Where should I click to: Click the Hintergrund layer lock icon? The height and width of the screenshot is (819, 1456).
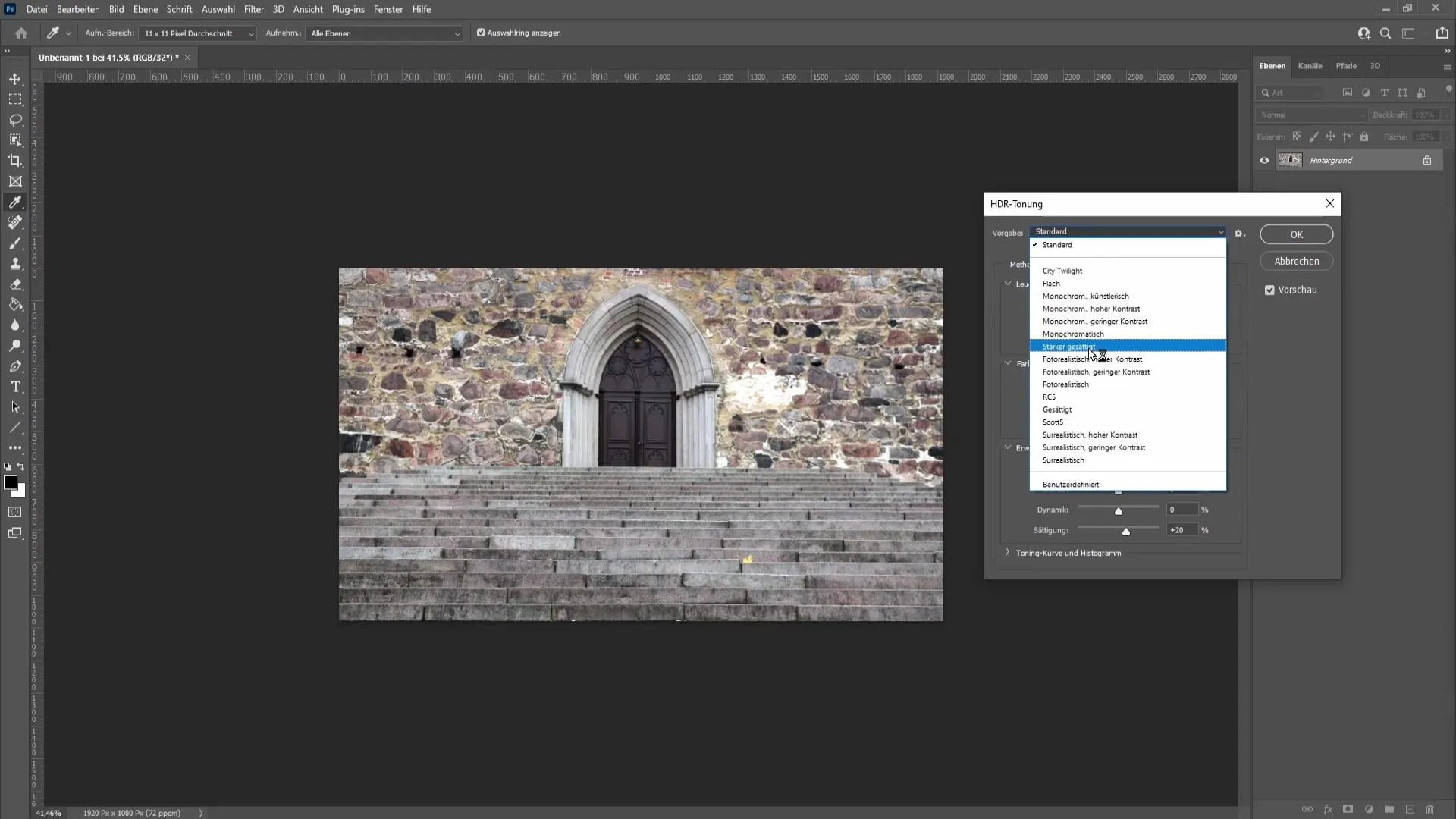1426,161
